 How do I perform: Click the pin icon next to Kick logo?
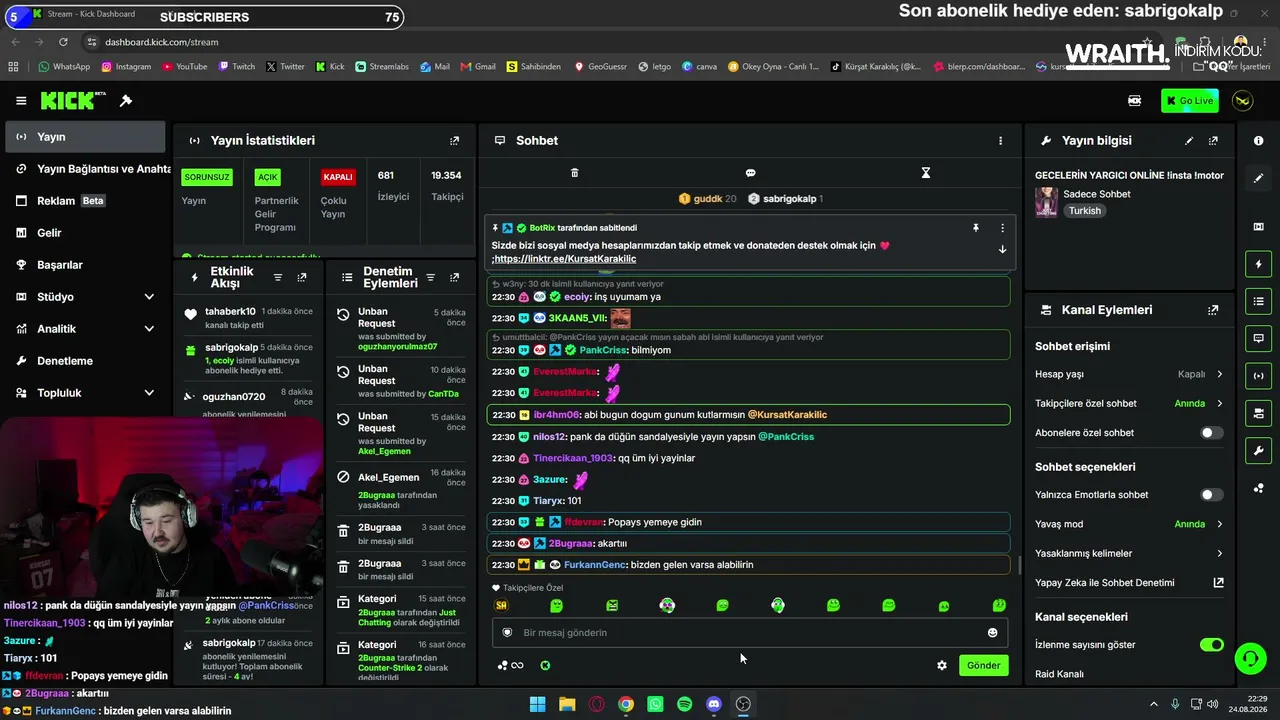coord(126,100)
